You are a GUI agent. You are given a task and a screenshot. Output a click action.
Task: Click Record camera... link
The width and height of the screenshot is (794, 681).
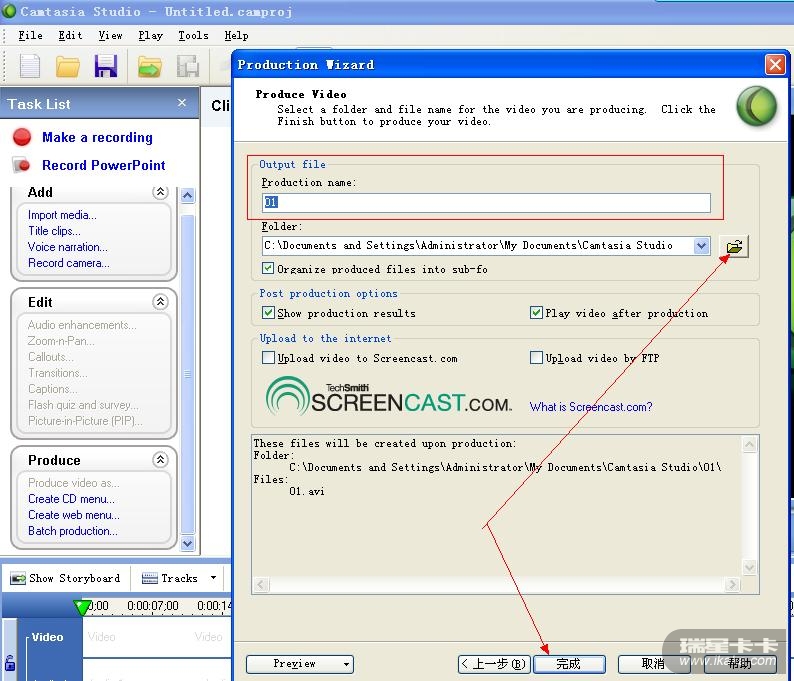68,263
